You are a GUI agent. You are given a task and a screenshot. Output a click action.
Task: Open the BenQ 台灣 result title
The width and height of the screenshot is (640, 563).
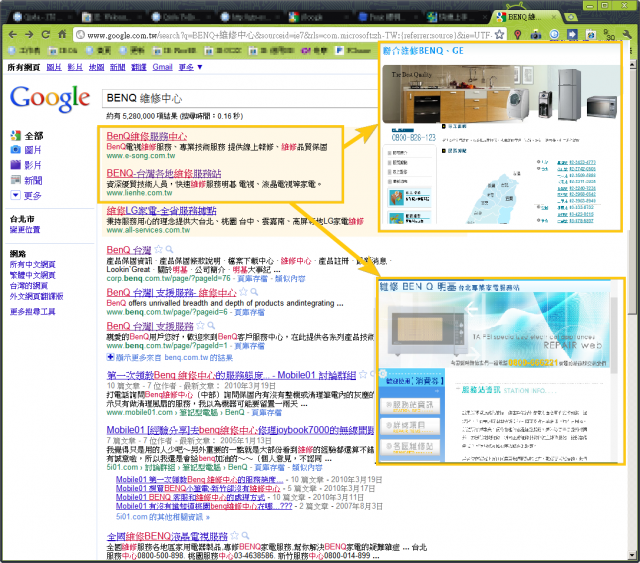click(x=129, y=250)
